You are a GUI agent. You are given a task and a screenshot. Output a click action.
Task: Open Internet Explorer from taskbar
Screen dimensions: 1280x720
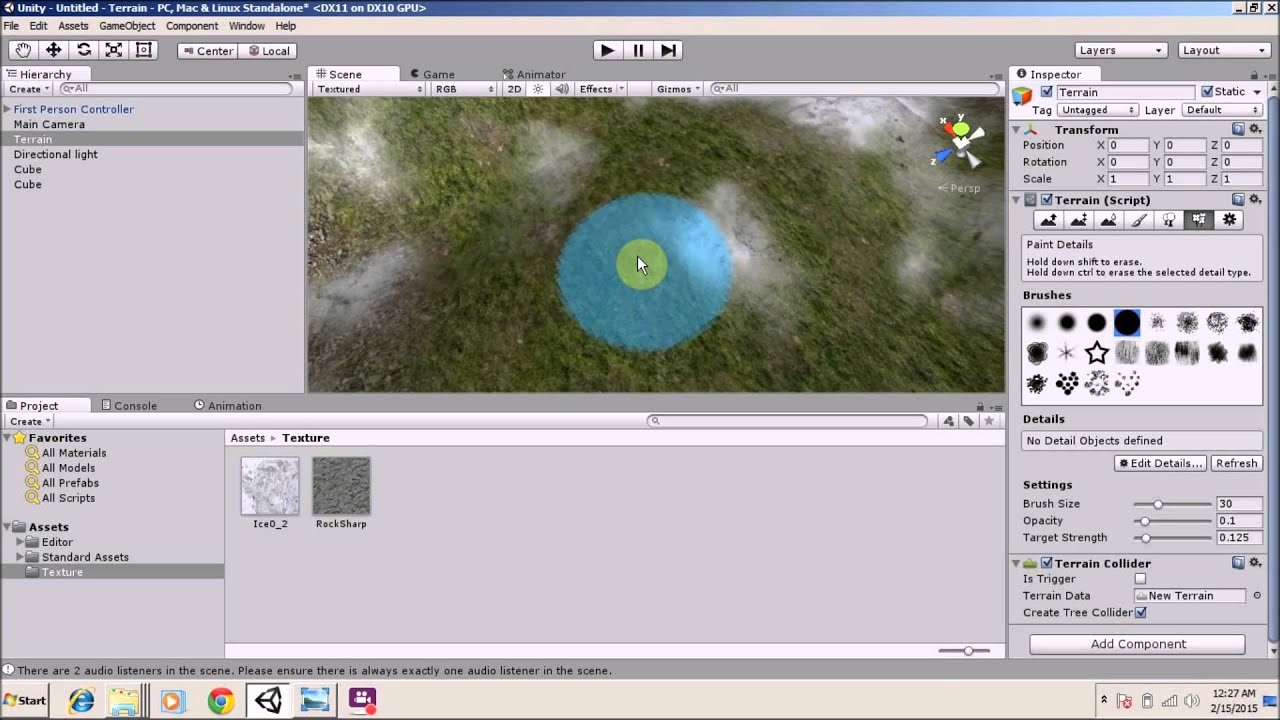81,700
